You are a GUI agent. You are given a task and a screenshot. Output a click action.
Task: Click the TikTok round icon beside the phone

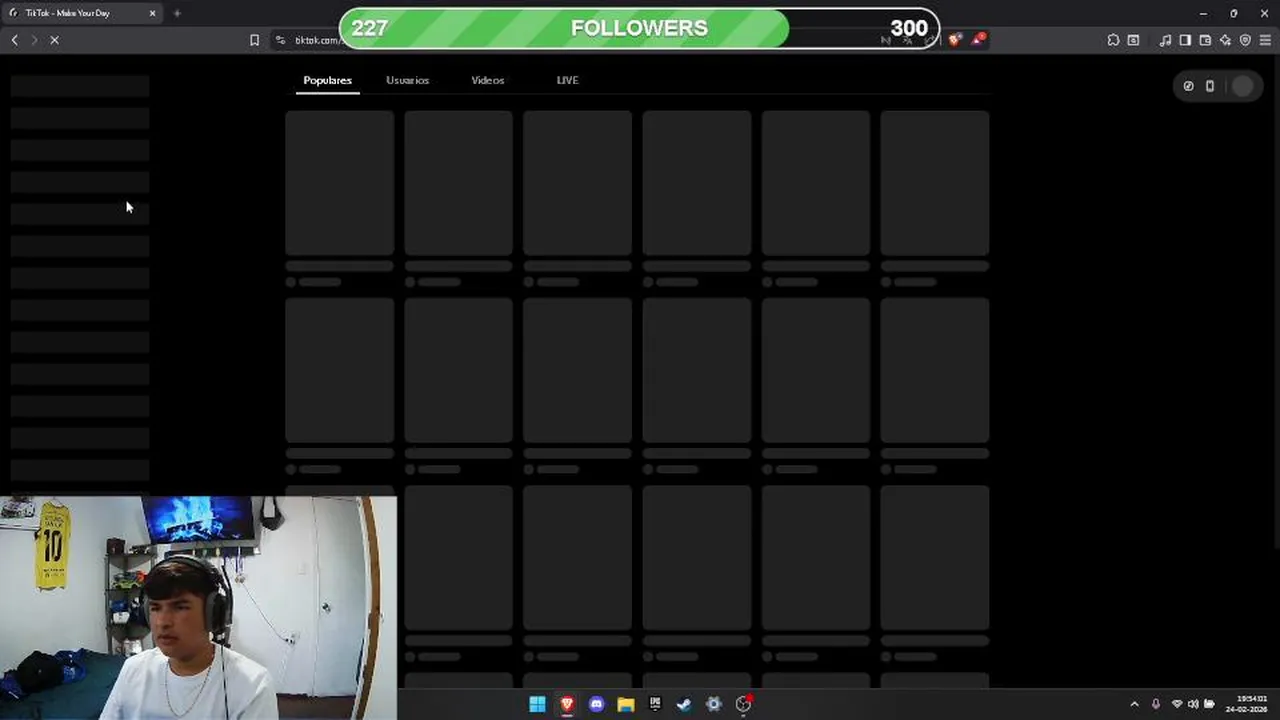tap(1188, 86)
